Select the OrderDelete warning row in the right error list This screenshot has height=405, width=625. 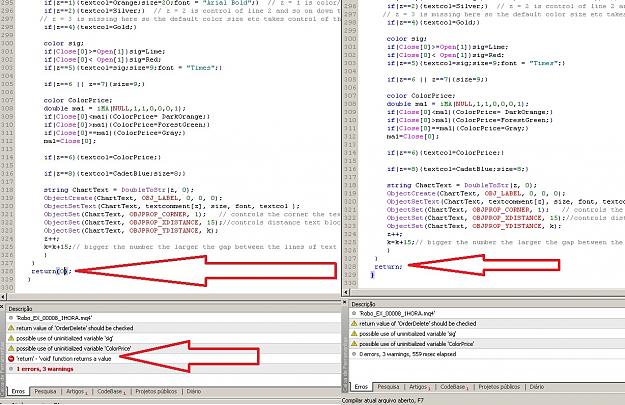point(487,323)
